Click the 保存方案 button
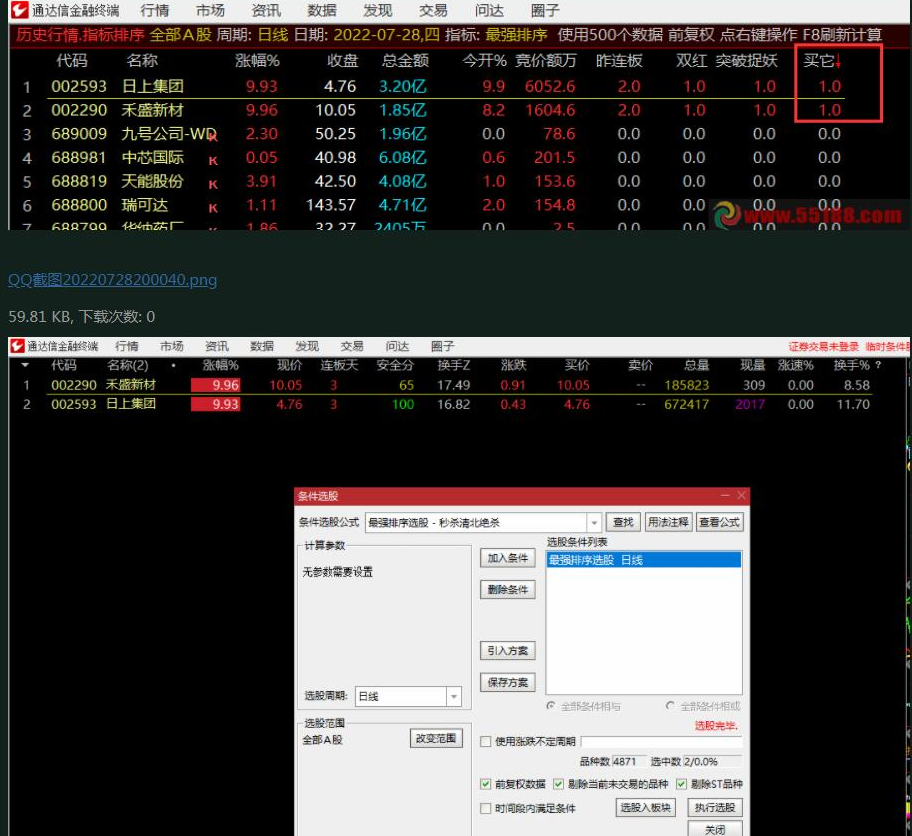 pos(508,682)
